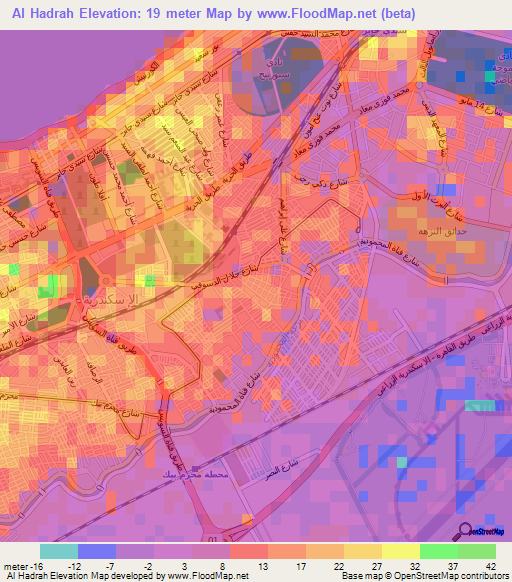This screenshot has height=582, width=512.
Task: Click the red 13 meter legend swatch
Action: pos(249,552)
